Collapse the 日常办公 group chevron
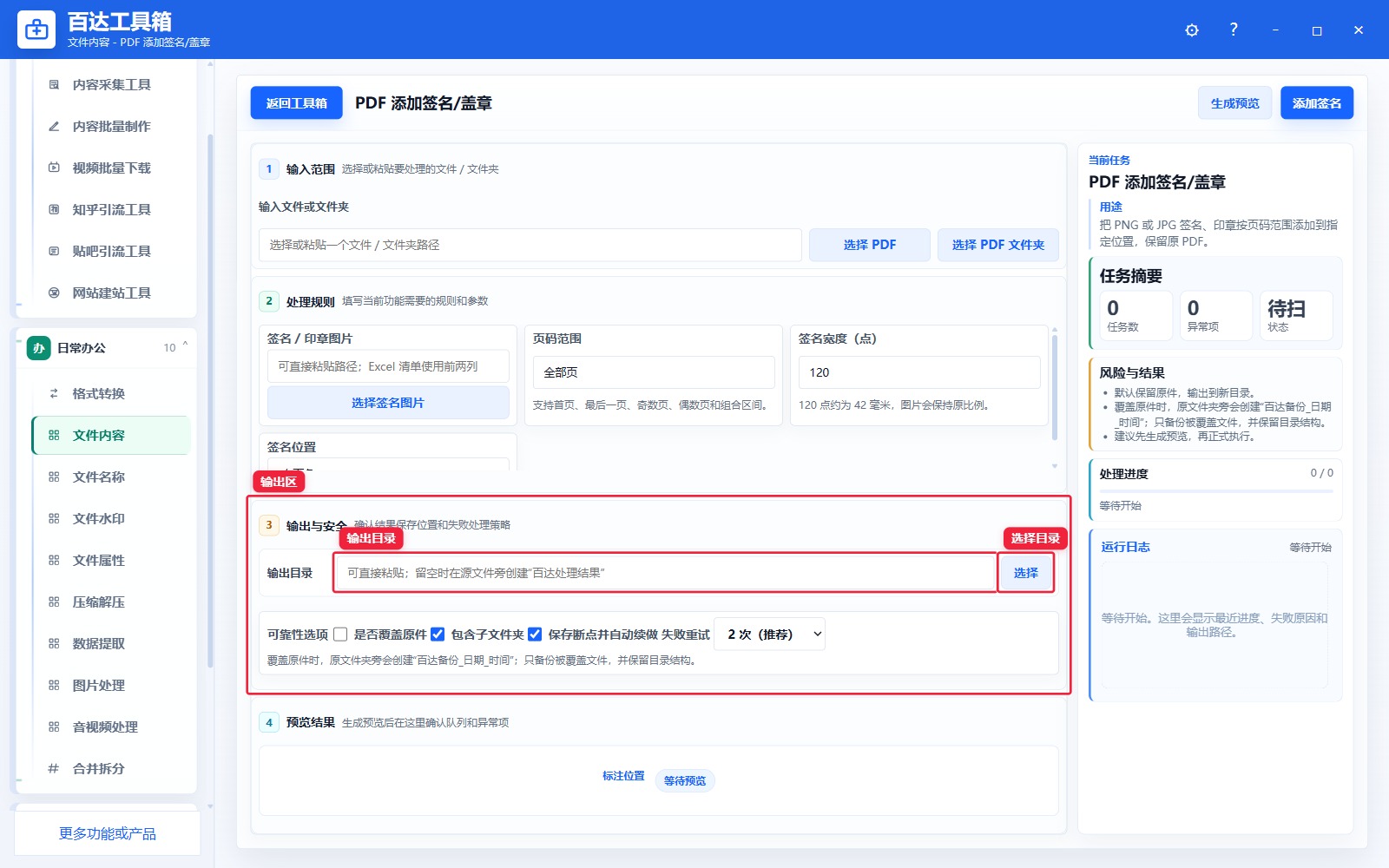Image resolution: width=1389 pixels, height=868 pixels. click(x=185, y=346)
